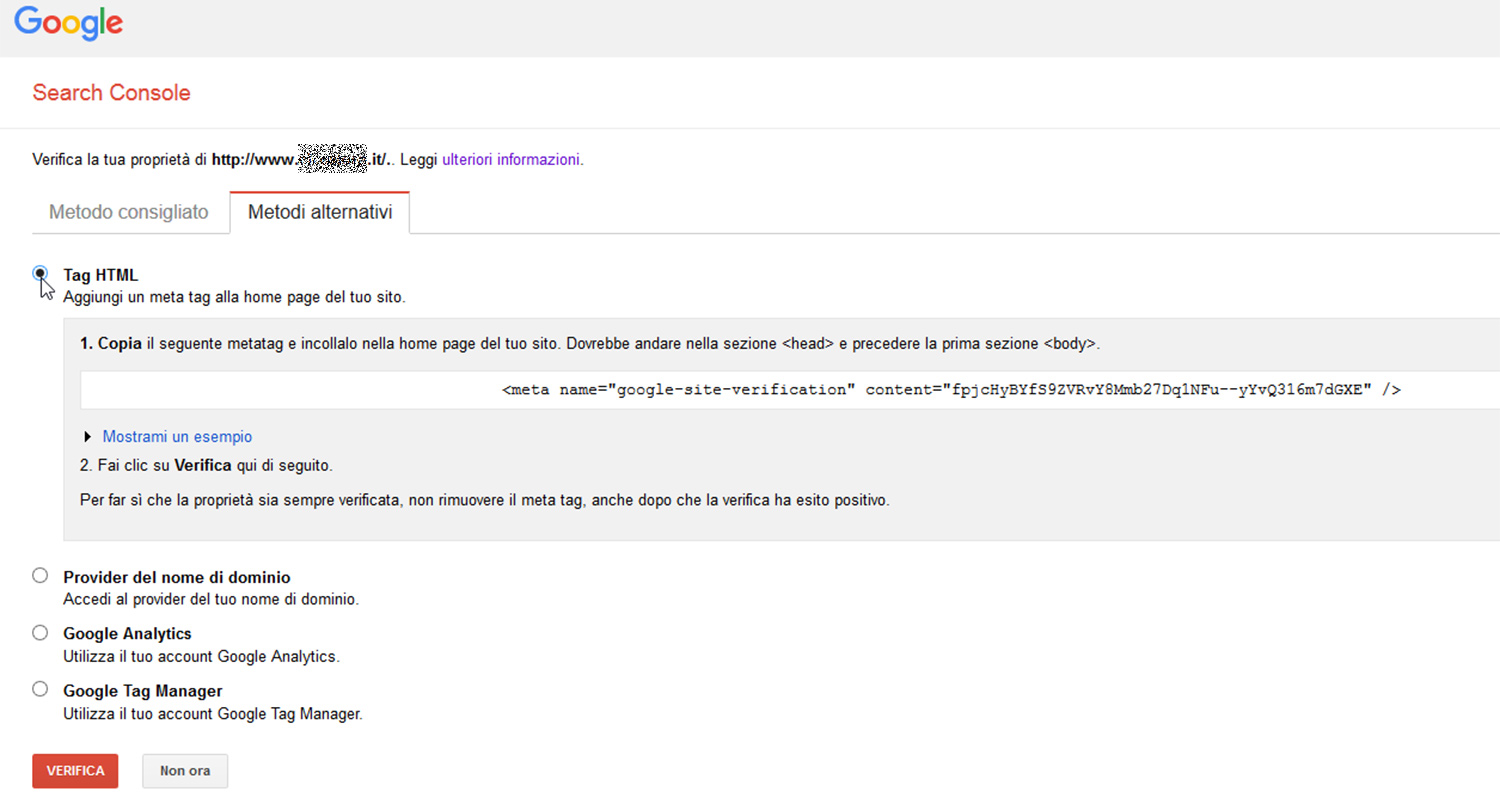Click the 'Mostrami un esempio' link
Screen dimensions: 1500x804
pos(177,437)
